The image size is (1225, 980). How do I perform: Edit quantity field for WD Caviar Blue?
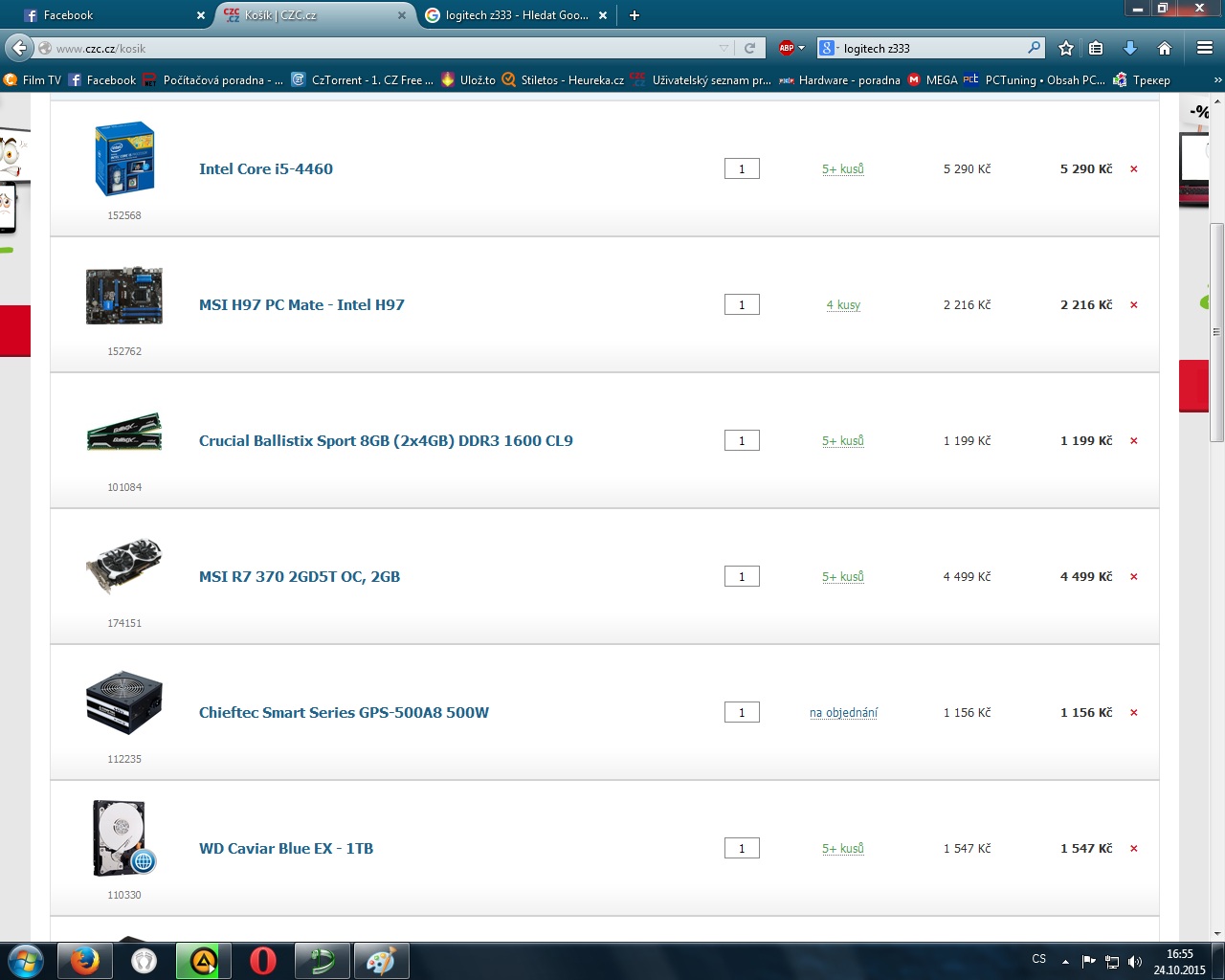tap(742, 849)
